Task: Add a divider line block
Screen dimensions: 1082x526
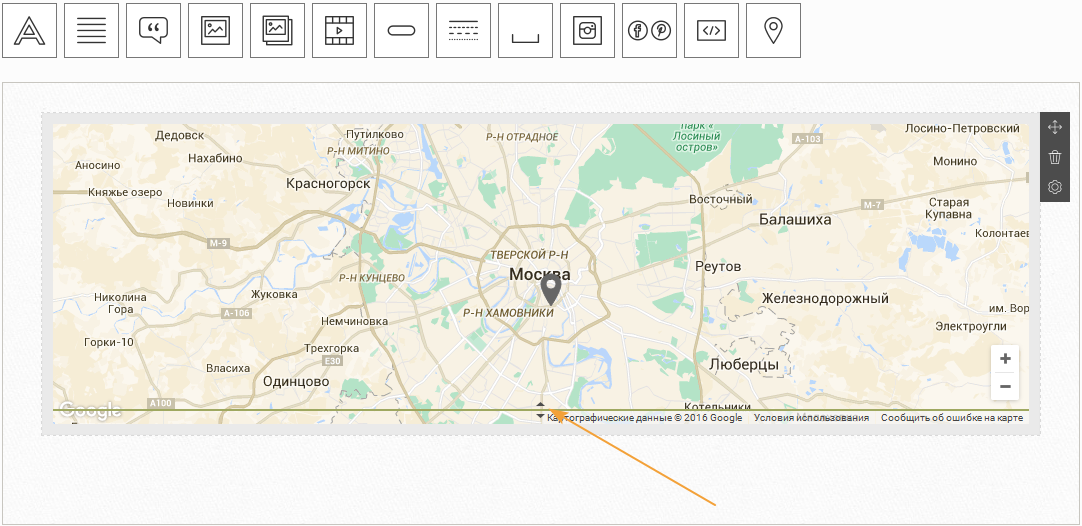Action: tap(463, 30)
